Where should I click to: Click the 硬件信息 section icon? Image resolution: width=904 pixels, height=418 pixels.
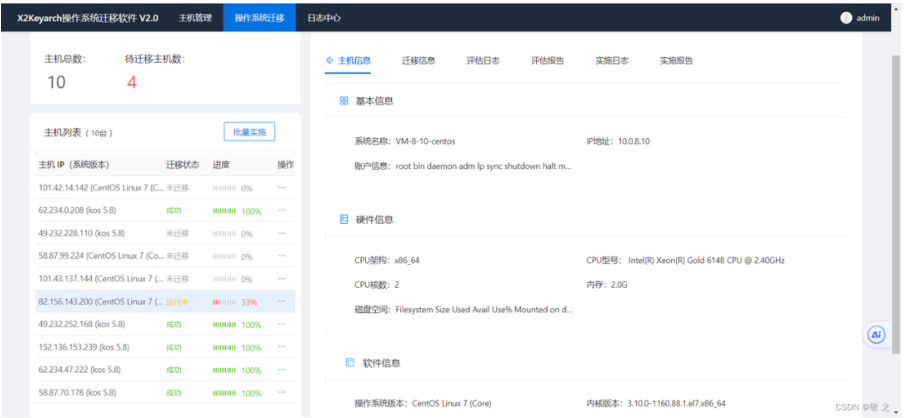coord(344,219)
